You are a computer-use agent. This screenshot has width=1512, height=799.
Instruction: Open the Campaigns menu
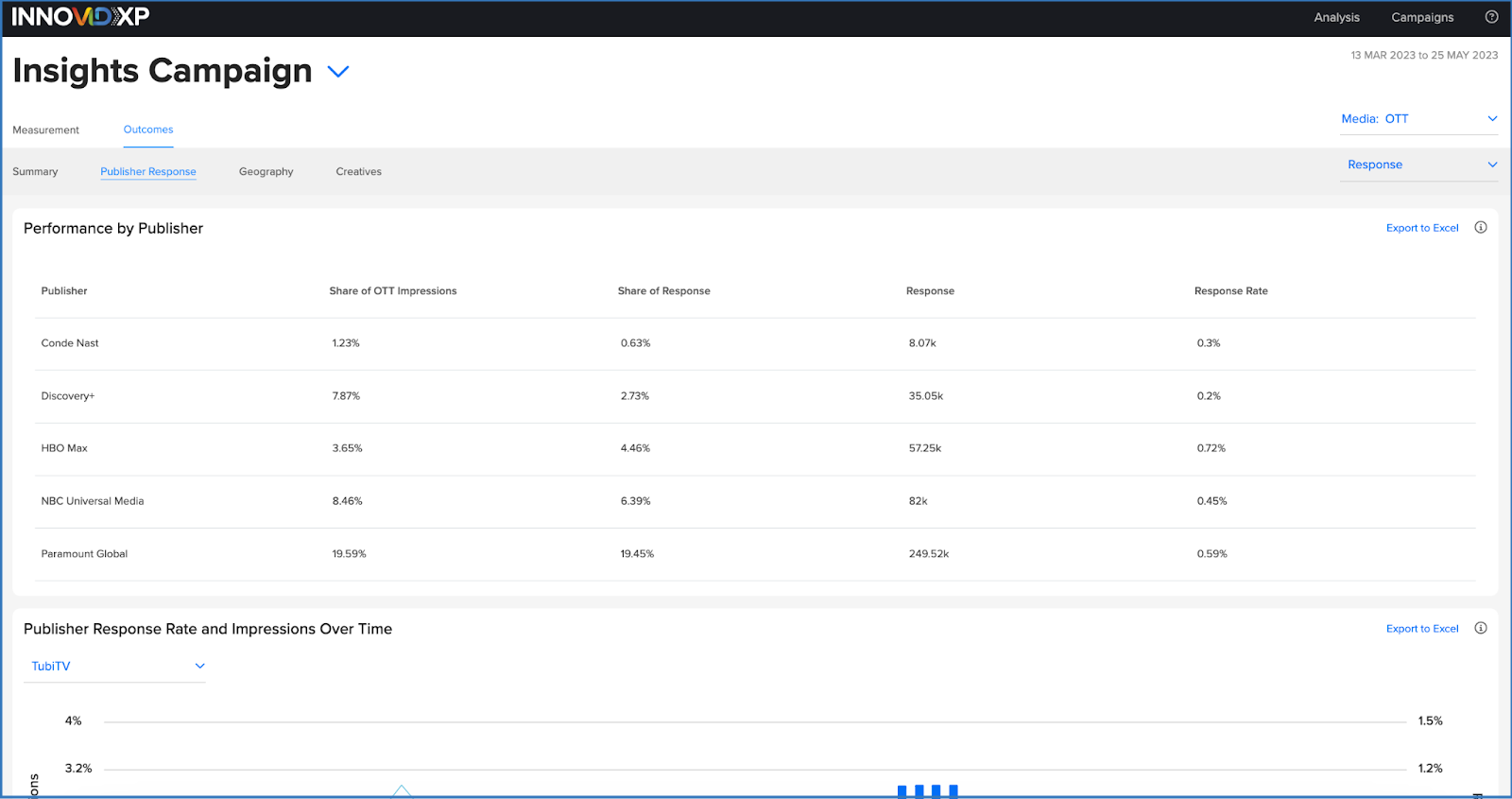pos(1422,17)
